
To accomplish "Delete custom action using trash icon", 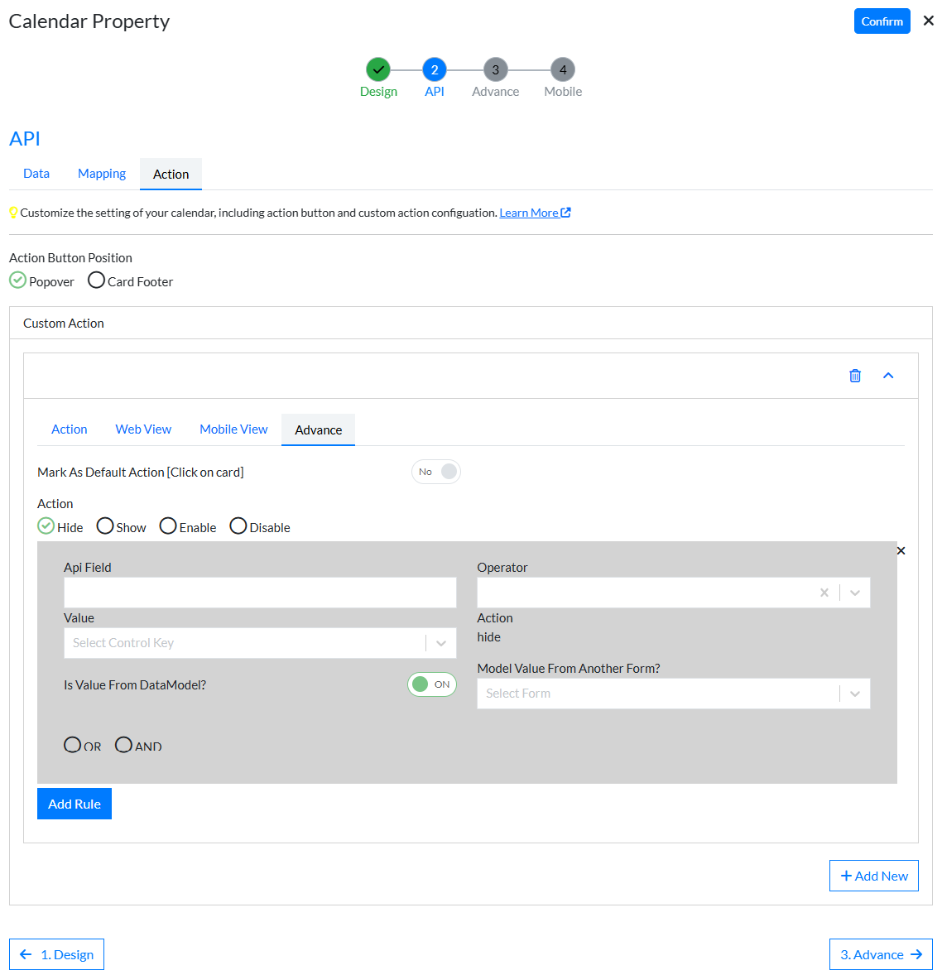I will (x=855, y=375).
